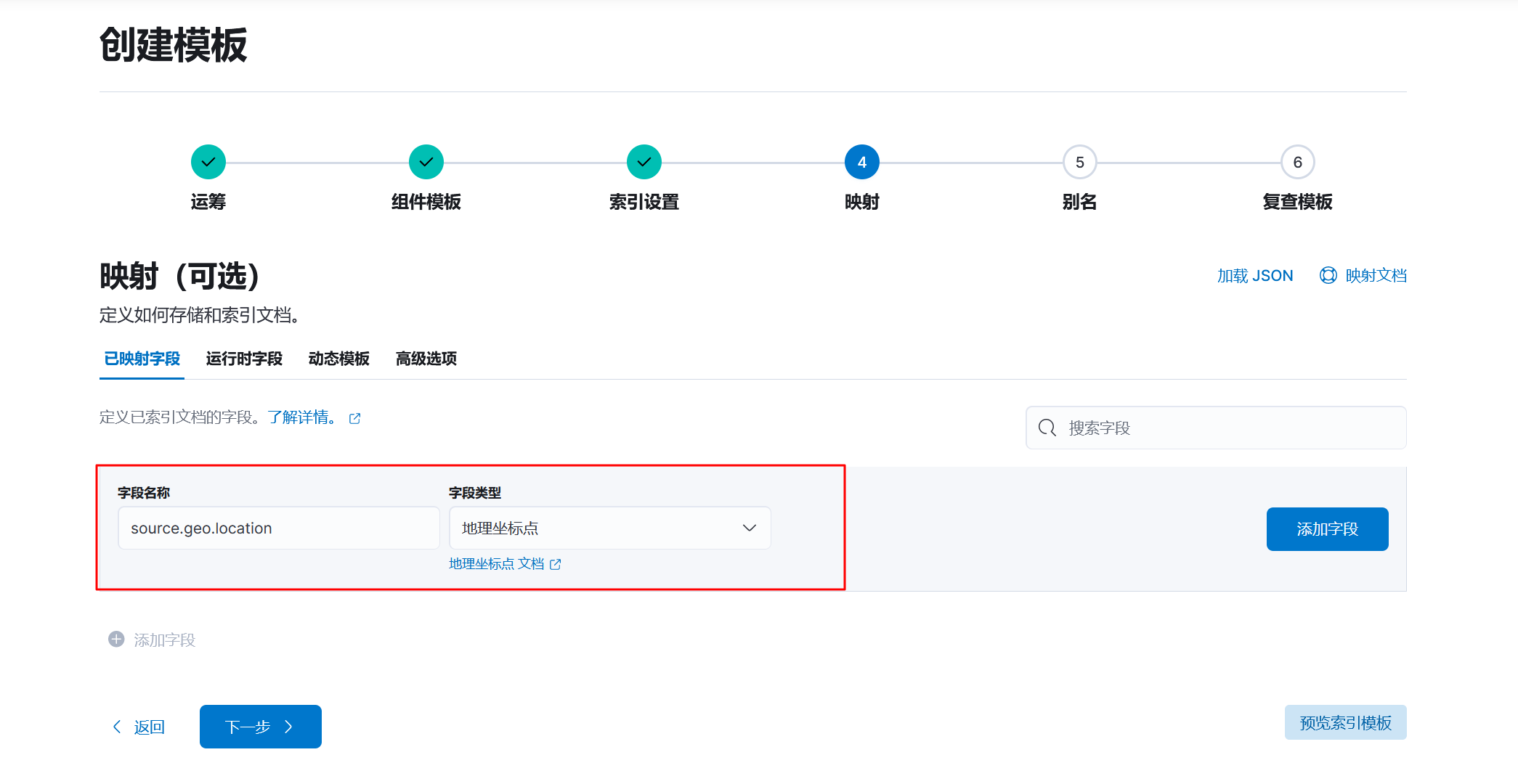Viewport: 1518px width, 784px height.
Task: Open the 高级选项 tab
Action: (426, 359)
